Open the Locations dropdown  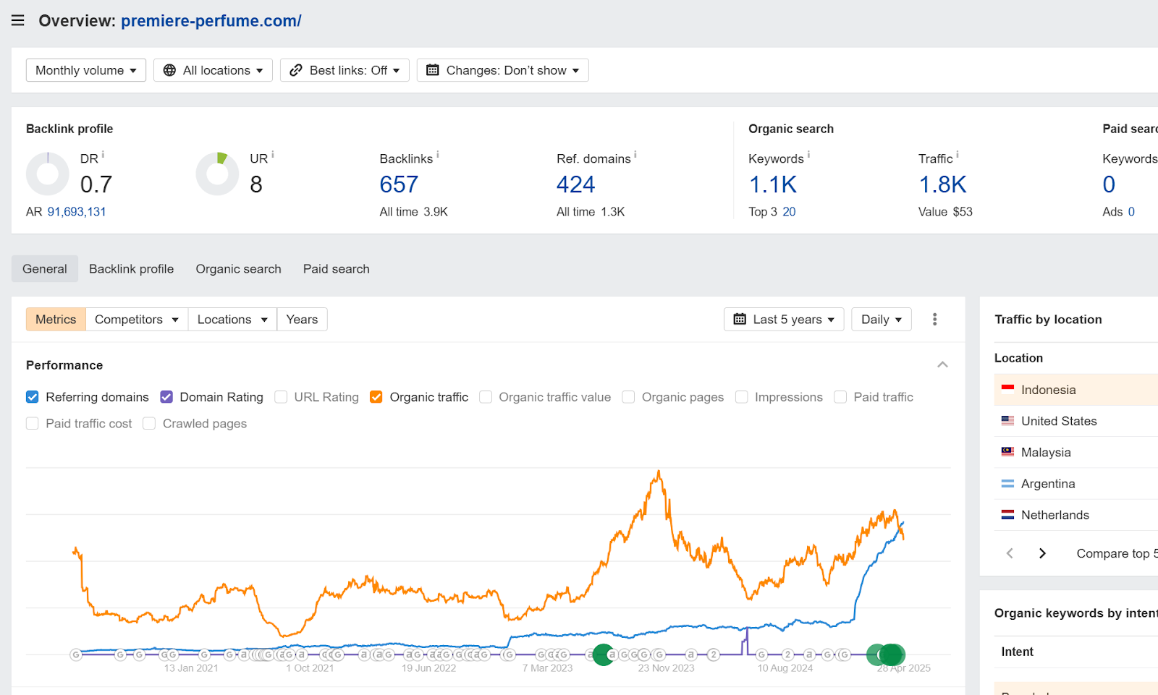(x=232, y=319)
